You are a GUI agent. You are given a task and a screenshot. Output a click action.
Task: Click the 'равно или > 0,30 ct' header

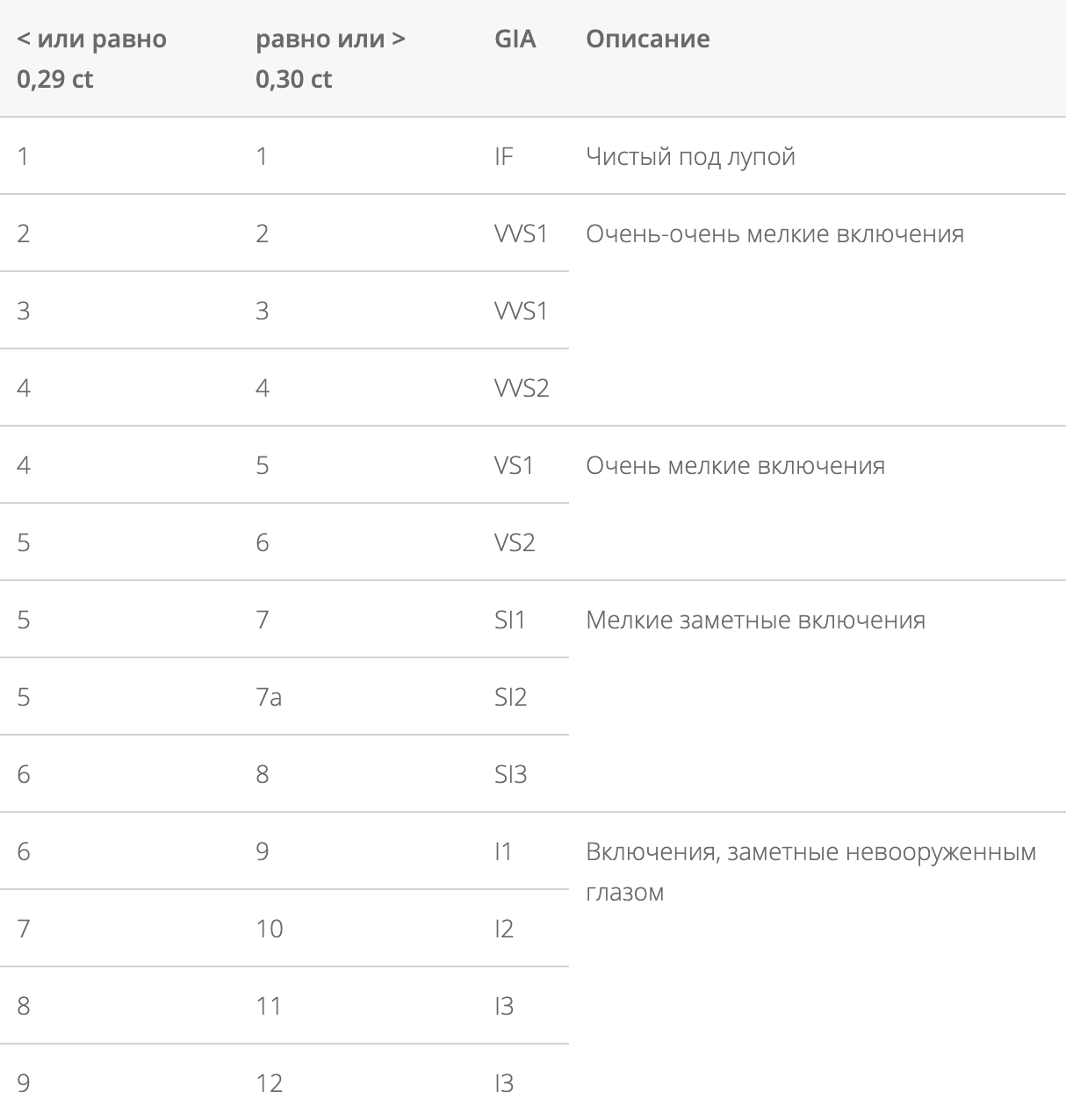pos(330,59)
